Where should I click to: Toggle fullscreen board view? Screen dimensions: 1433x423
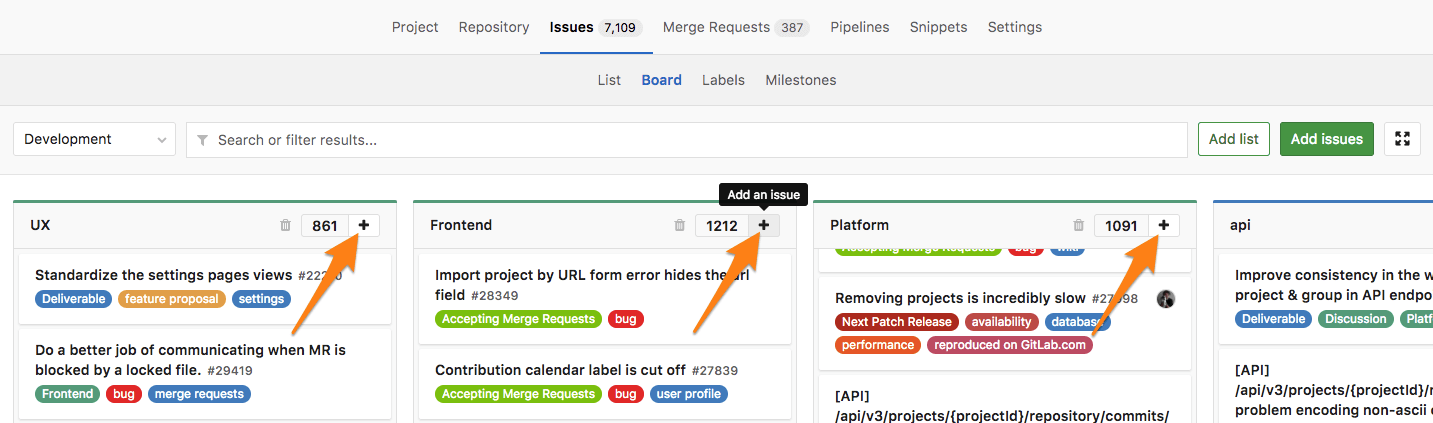1402,139
